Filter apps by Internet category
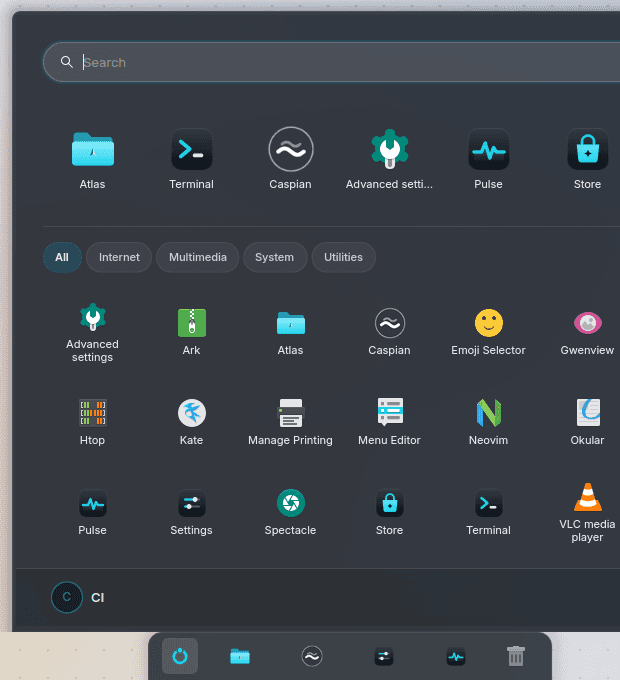 [x=119, y=257]
